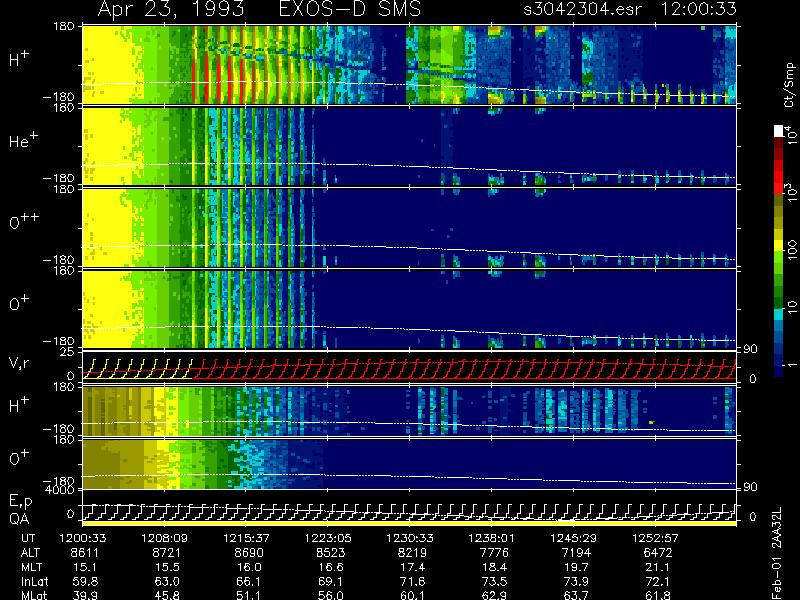Pick the red segment of the colorbar
800x600 pixels.
[x=779, y=175]
